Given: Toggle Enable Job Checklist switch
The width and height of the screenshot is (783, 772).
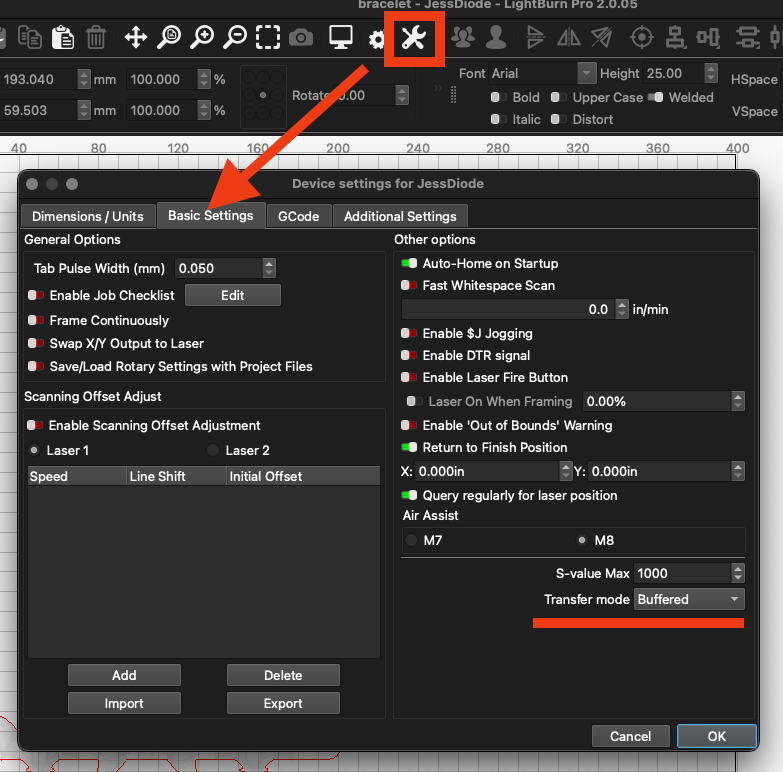Looking at the screenshot, I should (36, 296).
